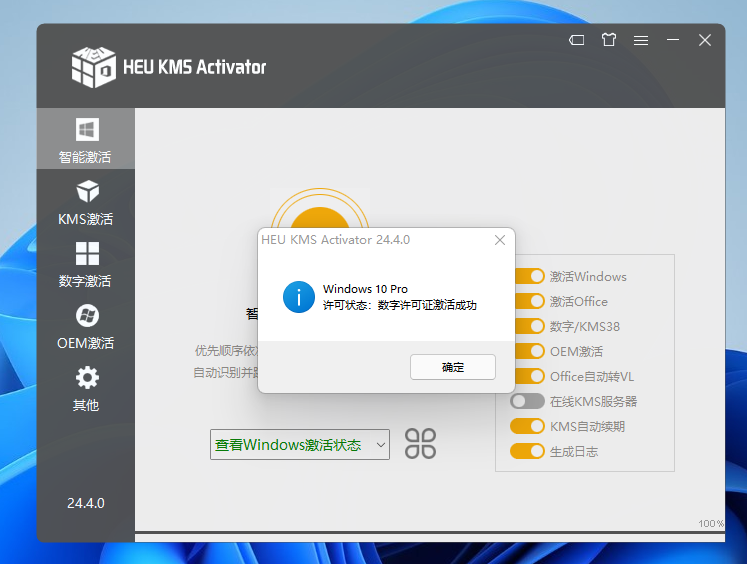
Task: Toggle the OEM激活 switch in options panel
Action: [x=529, y=352]
